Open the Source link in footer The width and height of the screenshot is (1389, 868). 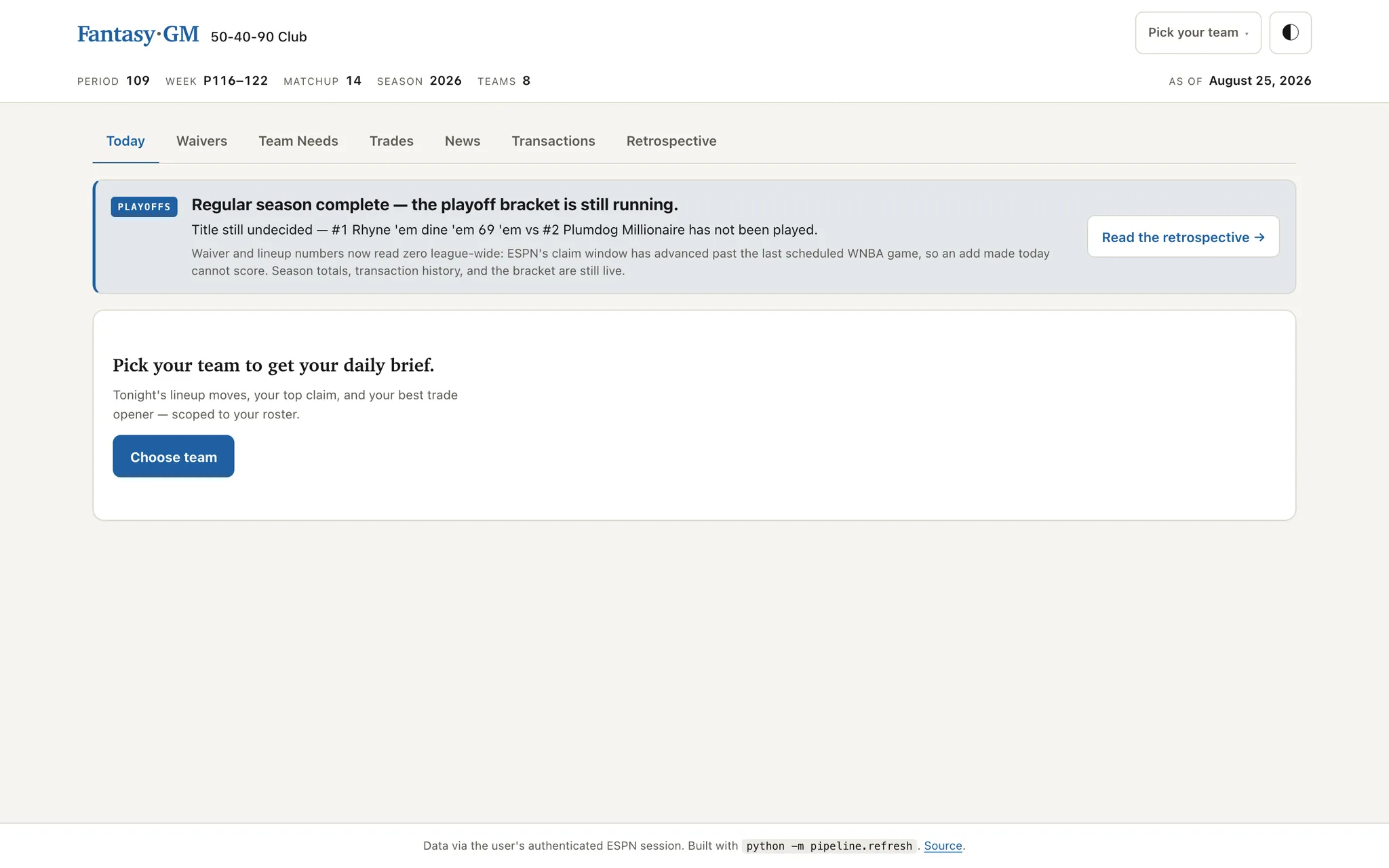pyautogui.click(x=943, y=846)
